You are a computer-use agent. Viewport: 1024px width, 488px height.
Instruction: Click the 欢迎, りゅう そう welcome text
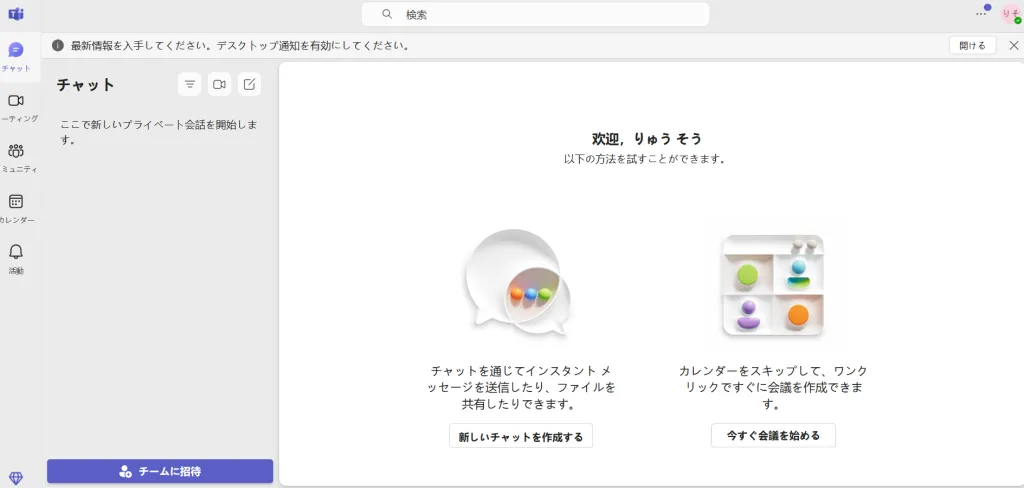click(647, 138)
